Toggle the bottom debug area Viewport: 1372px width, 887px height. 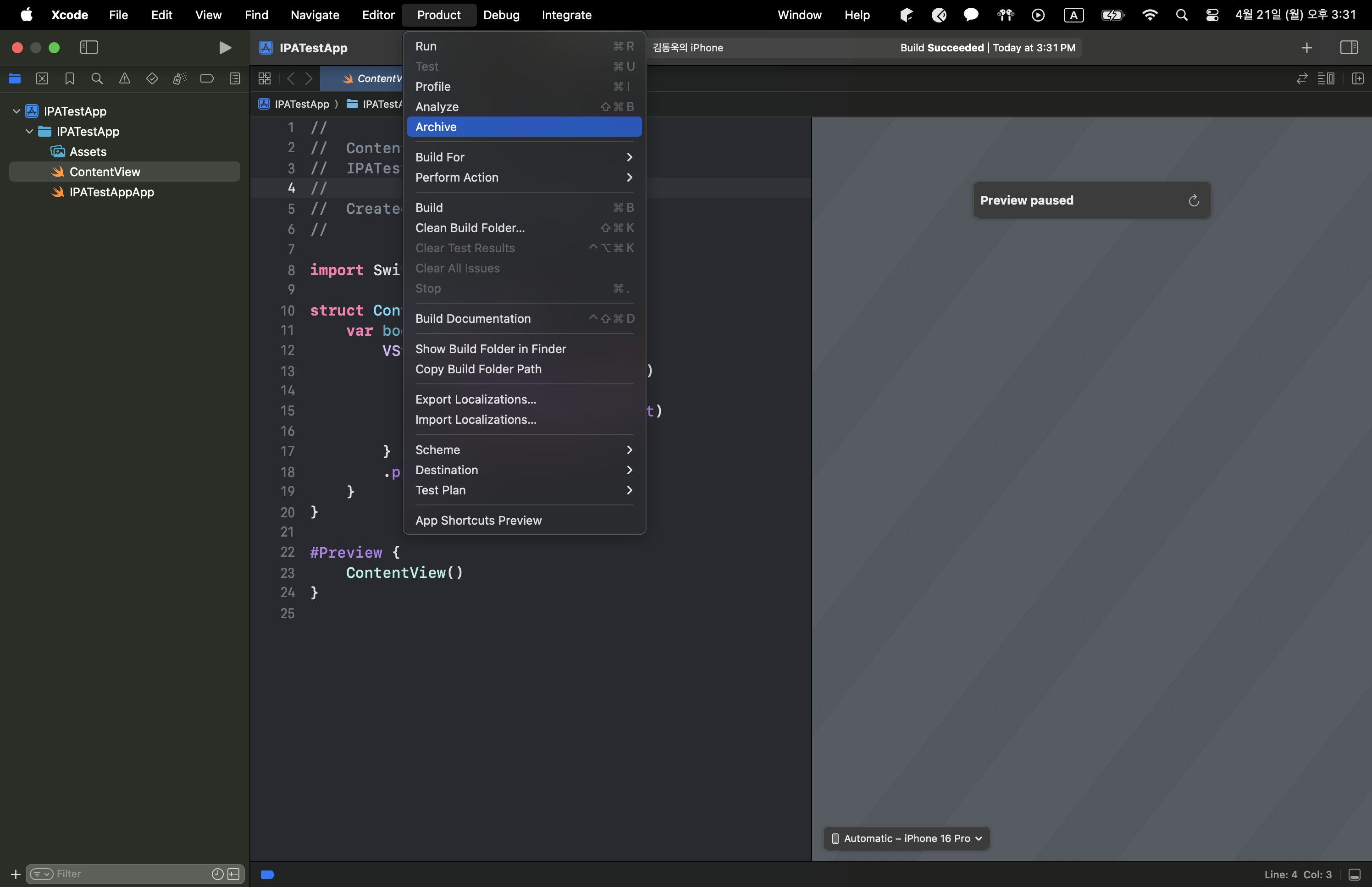[x=1354, y=874]
